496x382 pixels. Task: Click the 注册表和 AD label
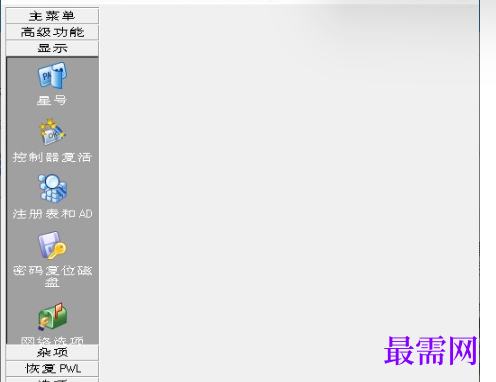tap(52, 214)
